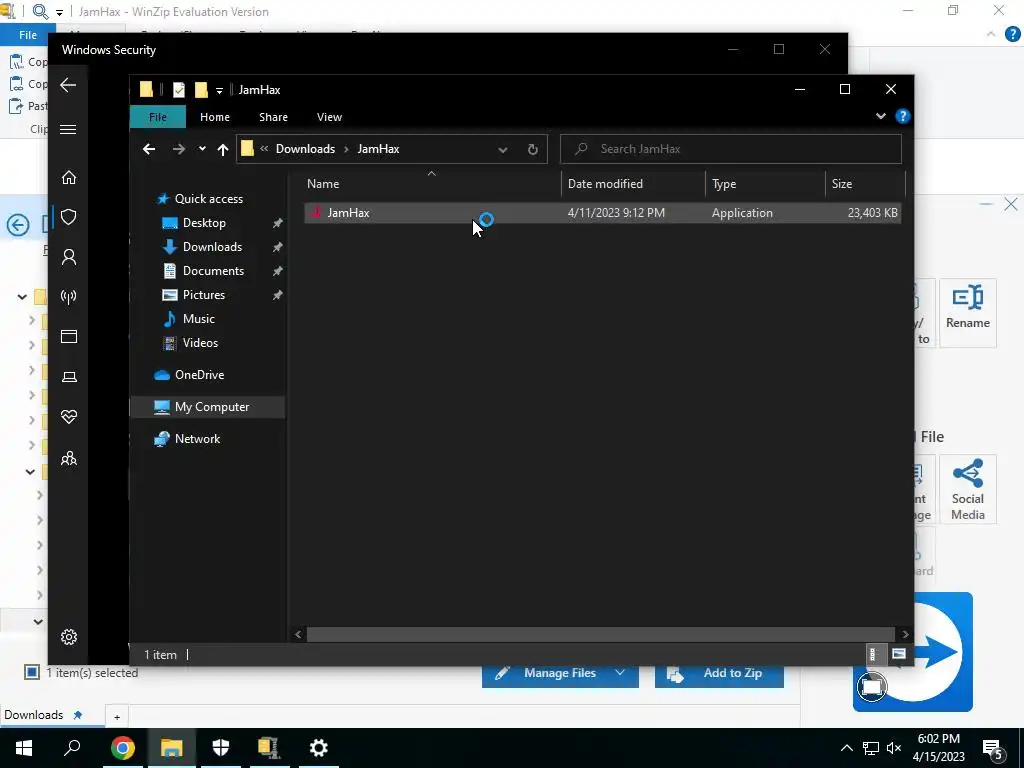Open App & browser control icon
The height and width of the screenshot is (768, 1024).
[69, 336]
